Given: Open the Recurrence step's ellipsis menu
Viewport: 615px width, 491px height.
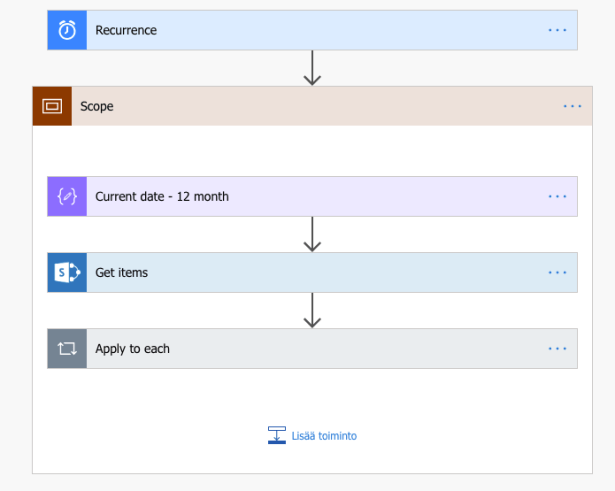Looking at the screenshot, I should pos(557,30).
